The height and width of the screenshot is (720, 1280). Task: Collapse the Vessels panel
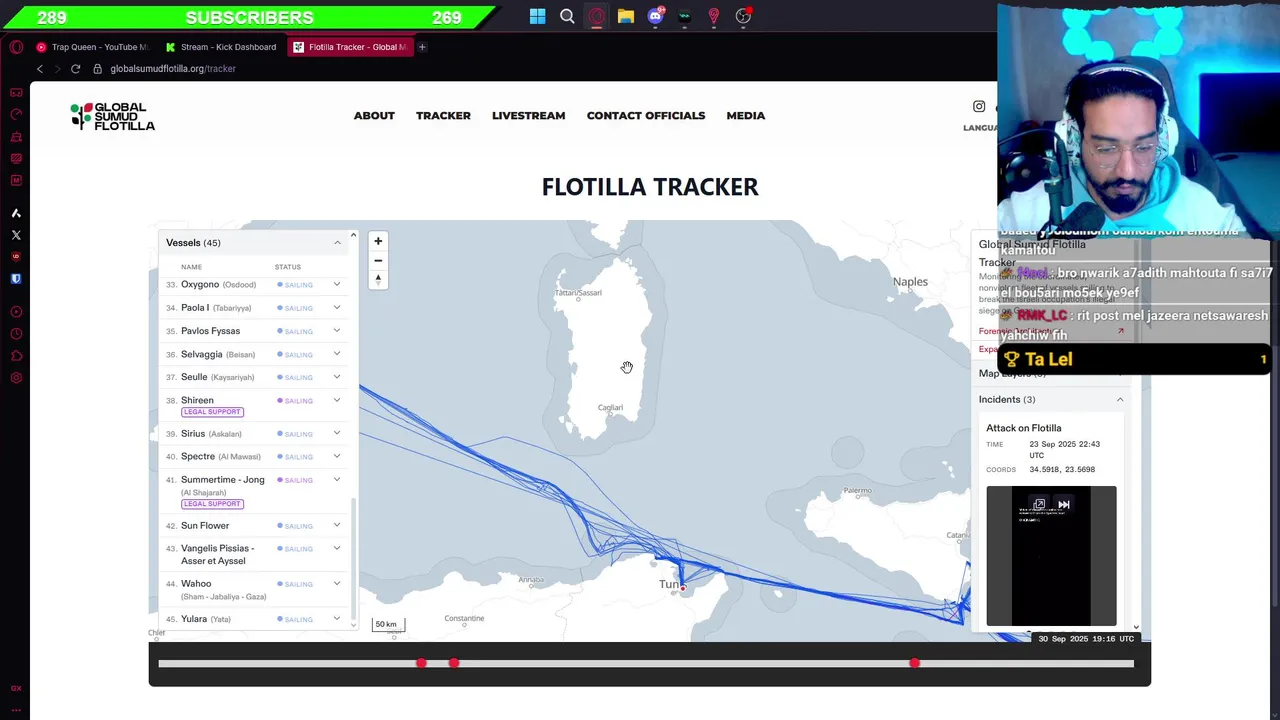point(337,243)
